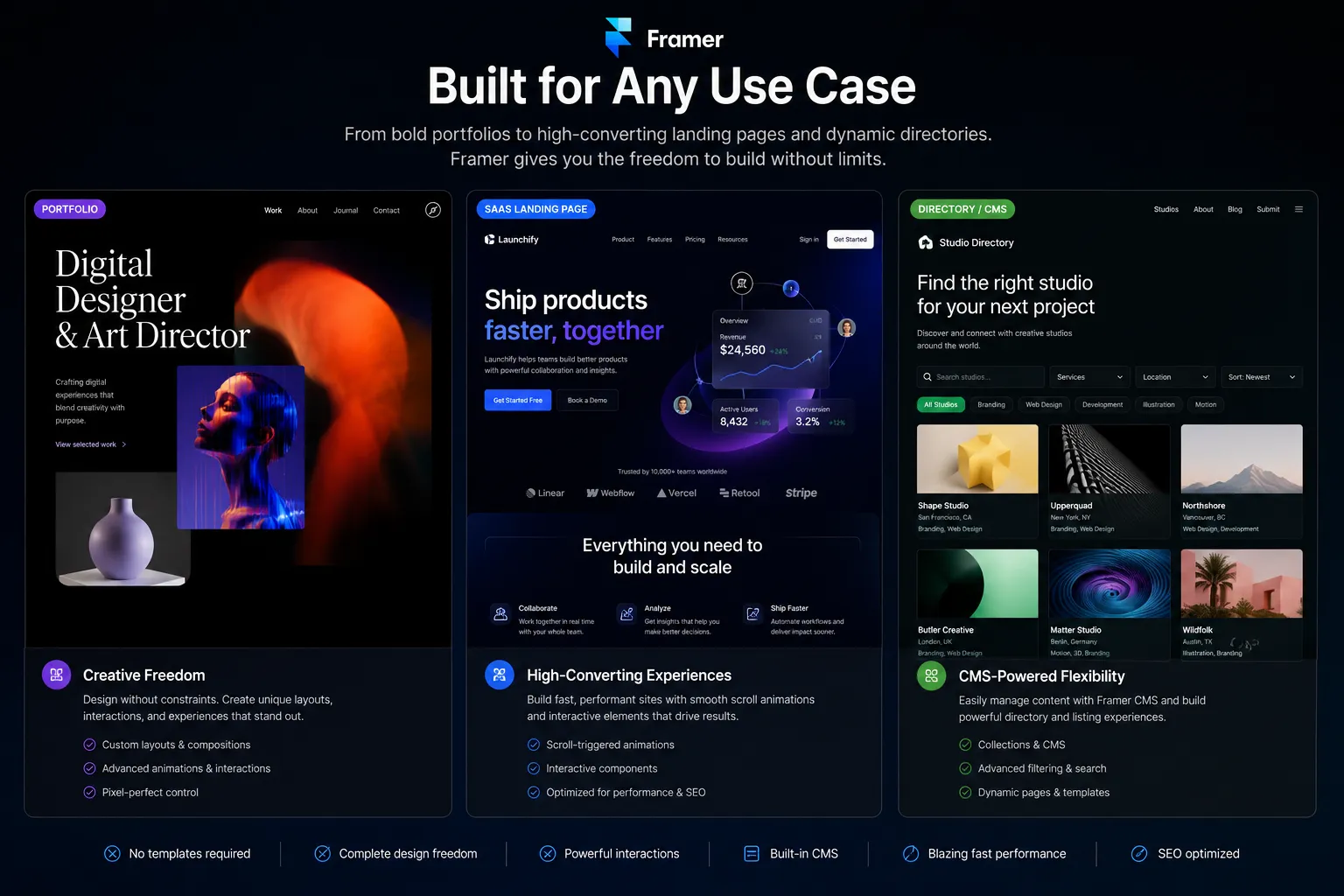The width and height of the screenshot is (1344, 896).
Task: Click the Blazing fast performance icon
Action: point(911,853)
